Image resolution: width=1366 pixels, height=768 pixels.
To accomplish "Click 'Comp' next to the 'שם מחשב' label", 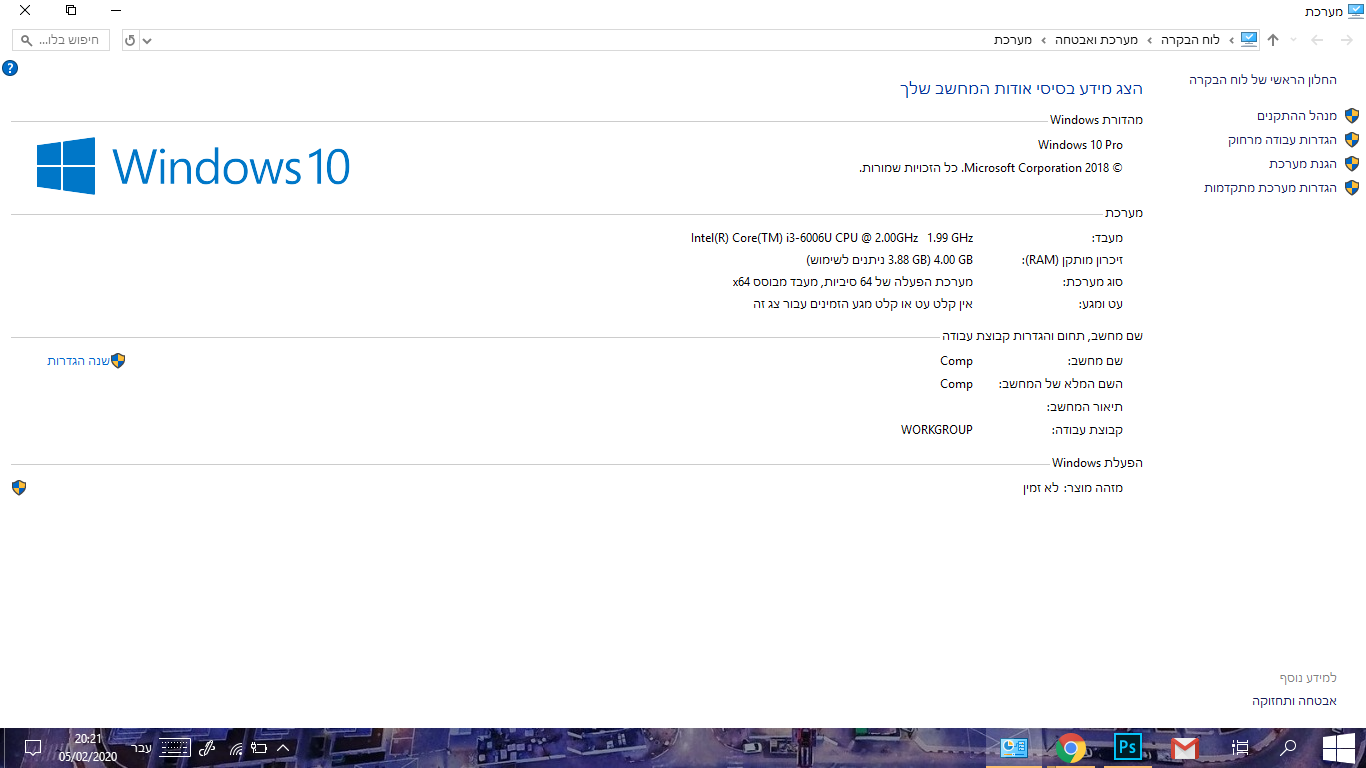I will (x=956, y=361).
